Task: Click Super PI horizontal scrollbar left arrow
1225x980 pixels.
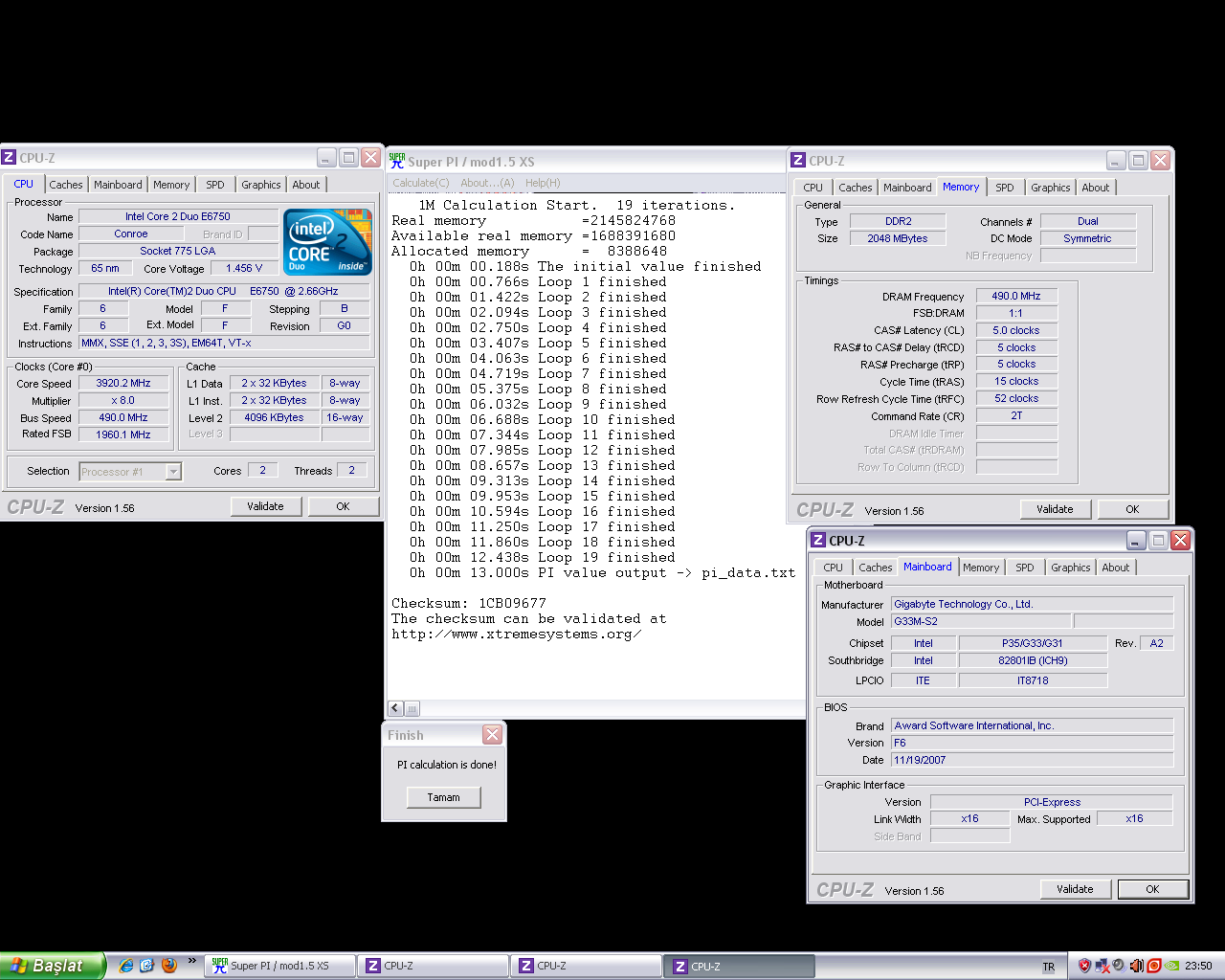Action: click(x=395, y=708)
